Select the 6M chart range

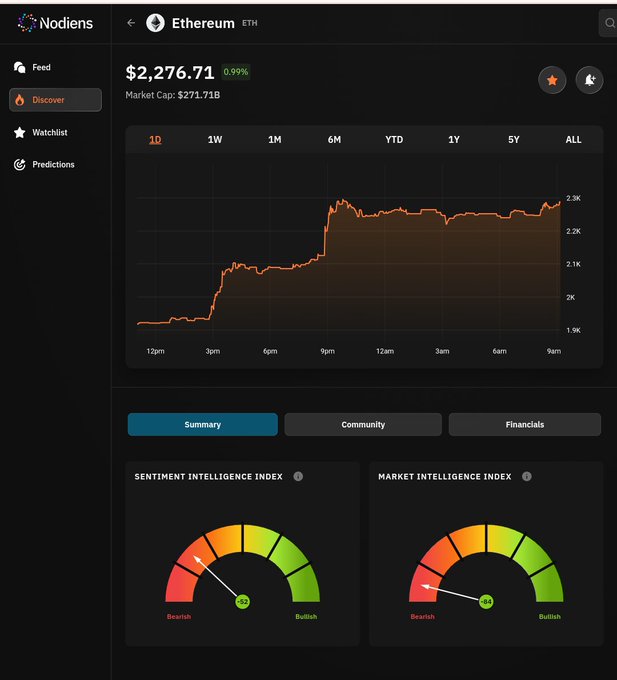[334, 140]
